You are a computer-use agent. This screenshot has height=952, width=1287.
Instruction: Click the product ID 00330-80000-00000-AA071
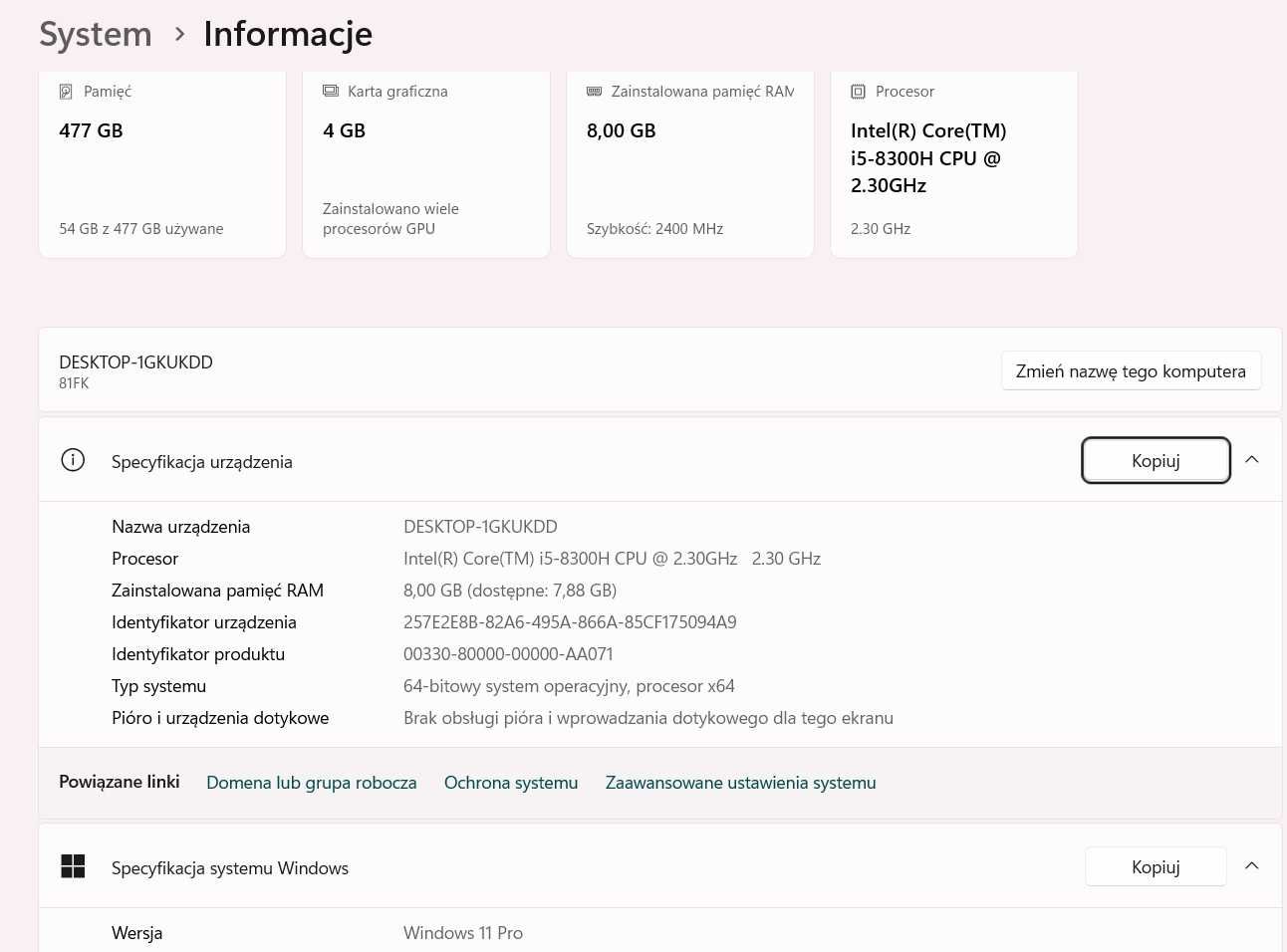coord(508,654)
